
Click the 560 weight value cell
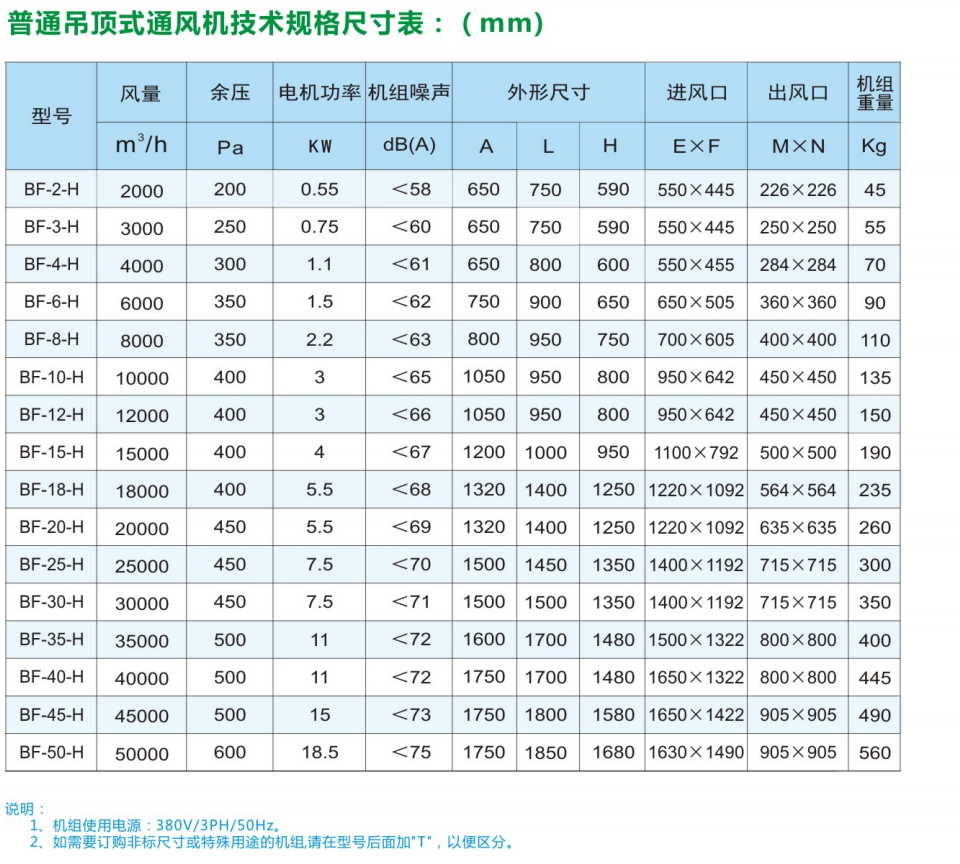pos(874,753)
